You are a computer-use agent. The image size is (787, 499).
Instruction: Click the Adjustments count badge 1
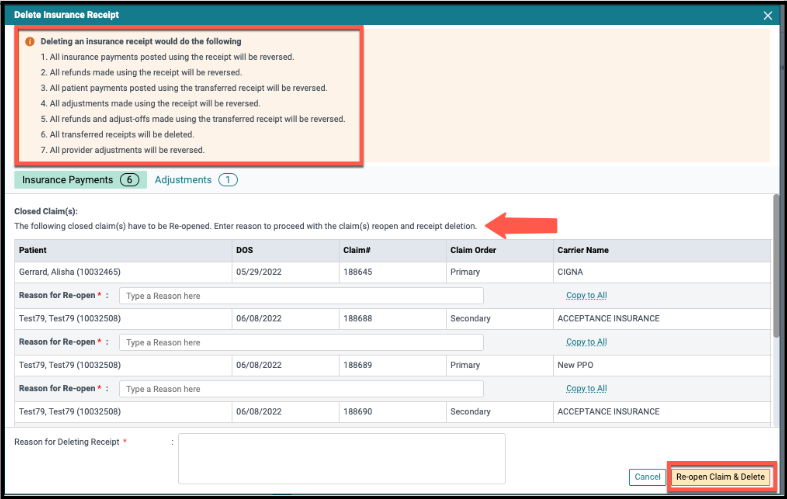(228, 180)
